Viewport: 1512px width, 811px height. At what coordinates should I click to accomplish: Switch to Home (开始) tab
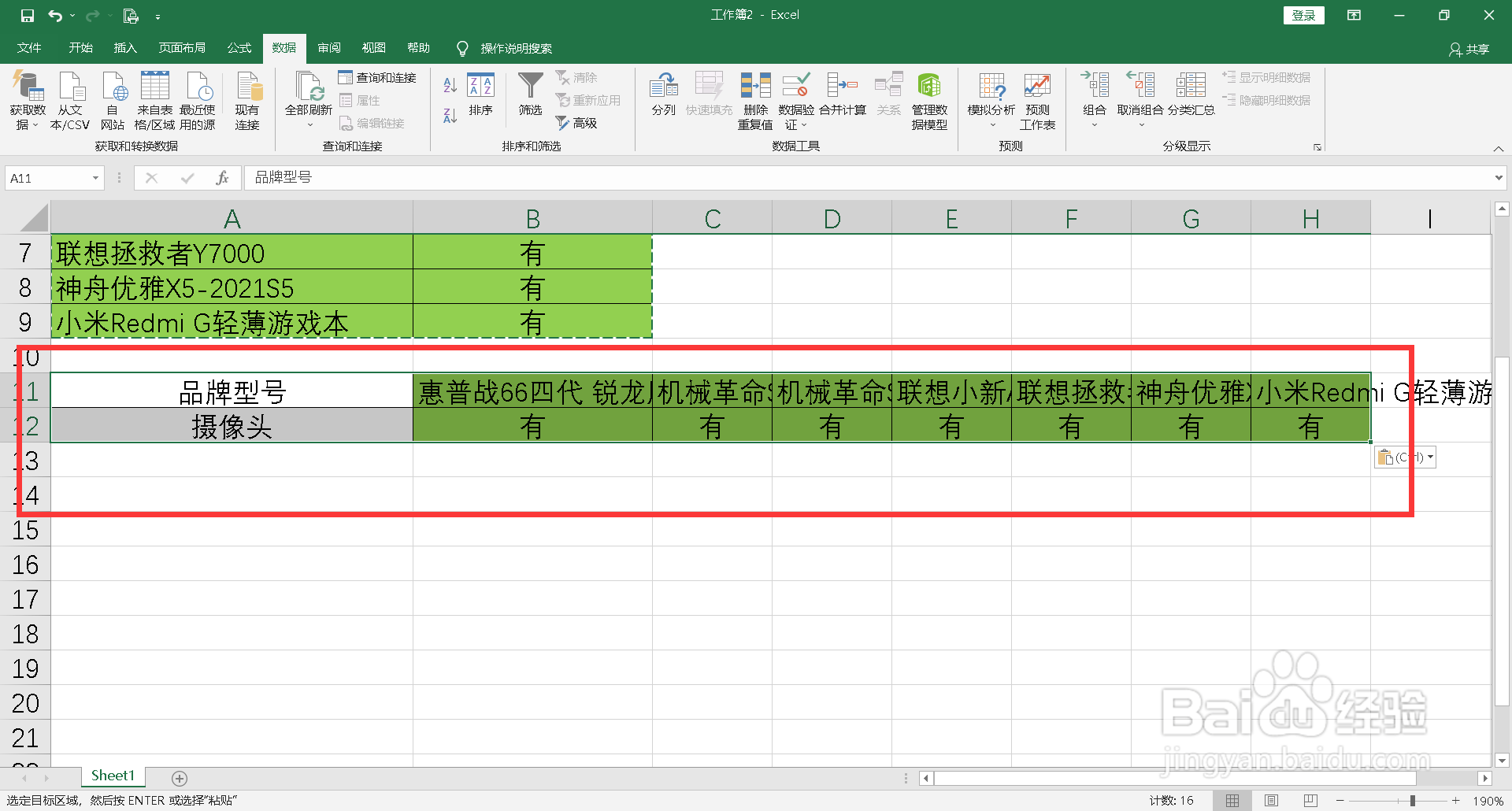(x=80, y=48)
